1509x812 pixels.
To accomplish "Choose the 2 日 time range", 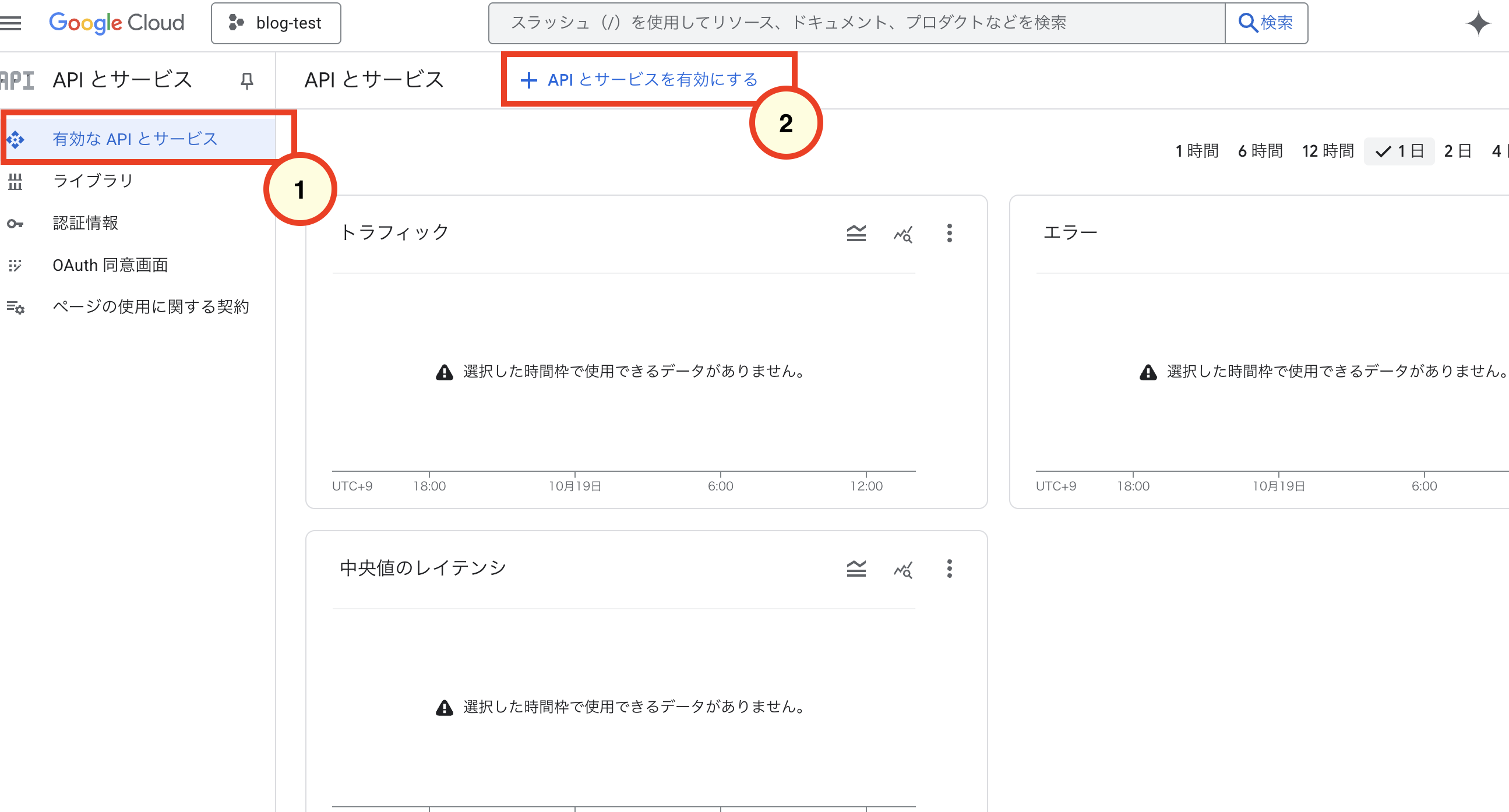I will point(1458,151).
